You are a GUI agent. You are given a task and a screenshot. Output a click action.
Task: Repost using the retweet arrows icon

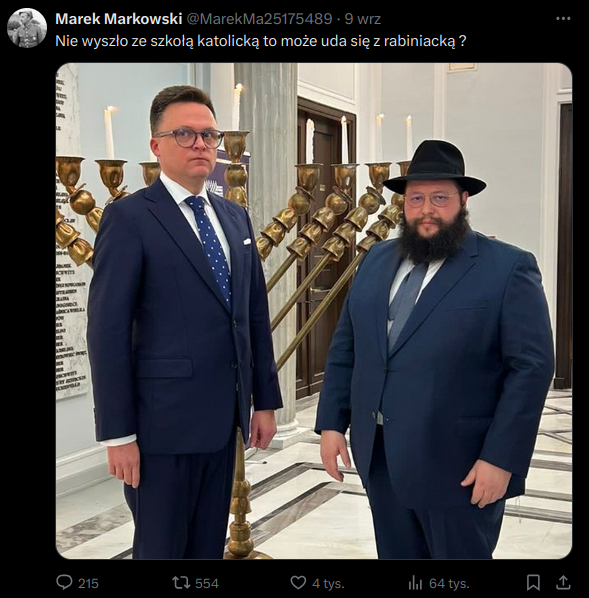(181, 582)
